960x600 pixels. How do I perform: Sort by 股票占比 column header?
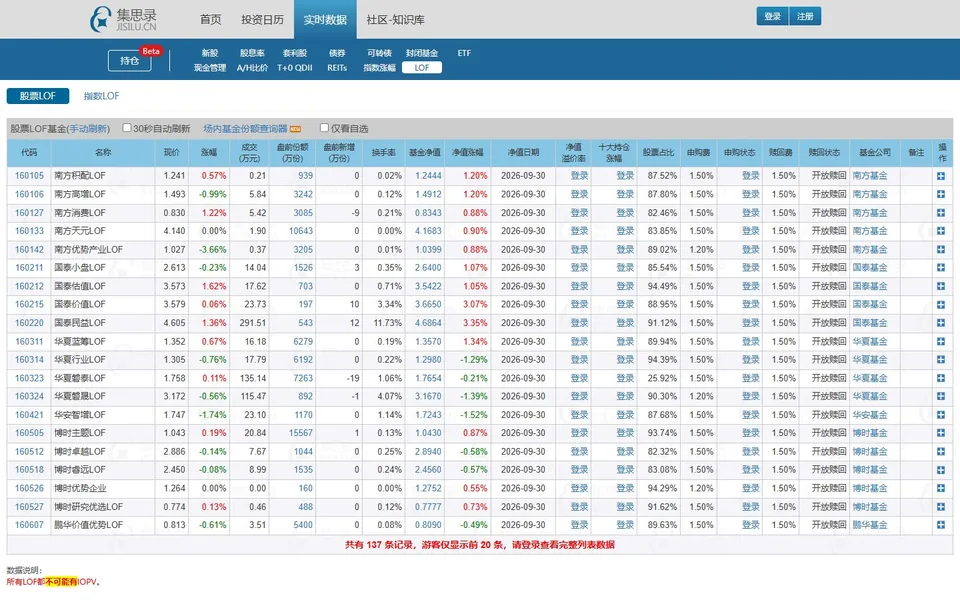point(659,152)
